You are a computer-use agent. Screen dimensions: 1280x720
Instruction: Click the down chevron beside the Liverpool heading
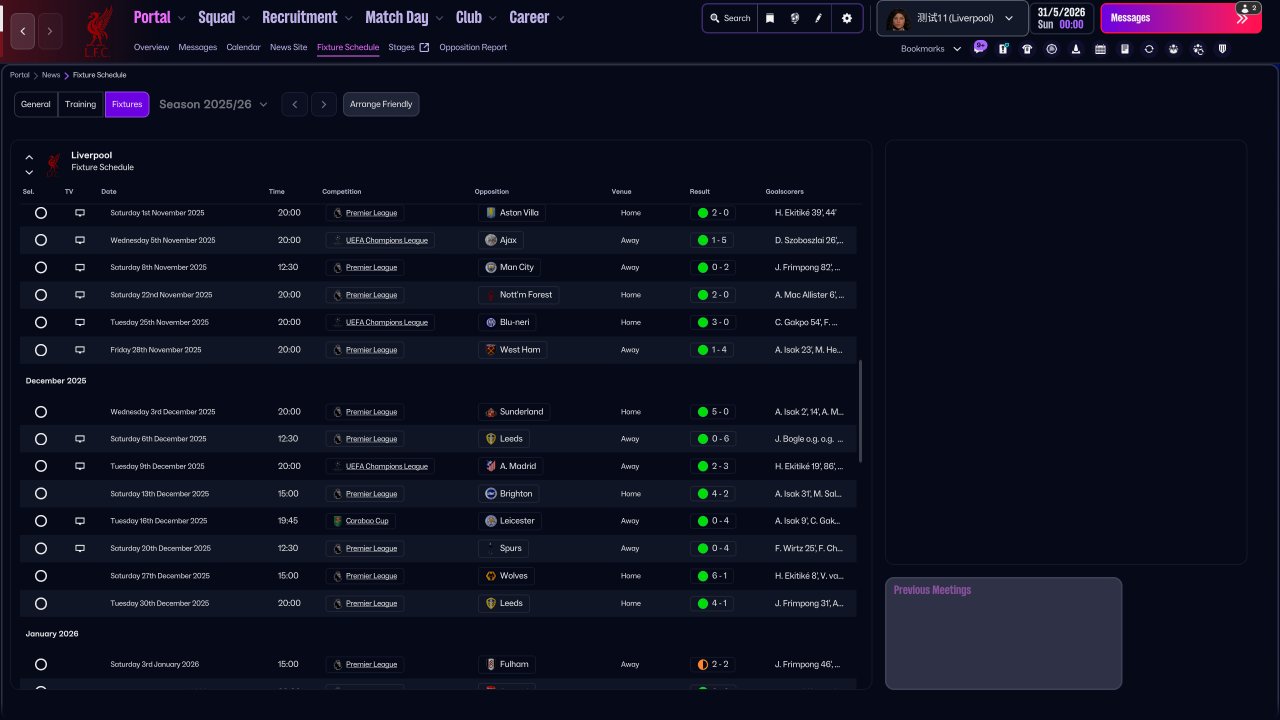(x=29, y=172)
